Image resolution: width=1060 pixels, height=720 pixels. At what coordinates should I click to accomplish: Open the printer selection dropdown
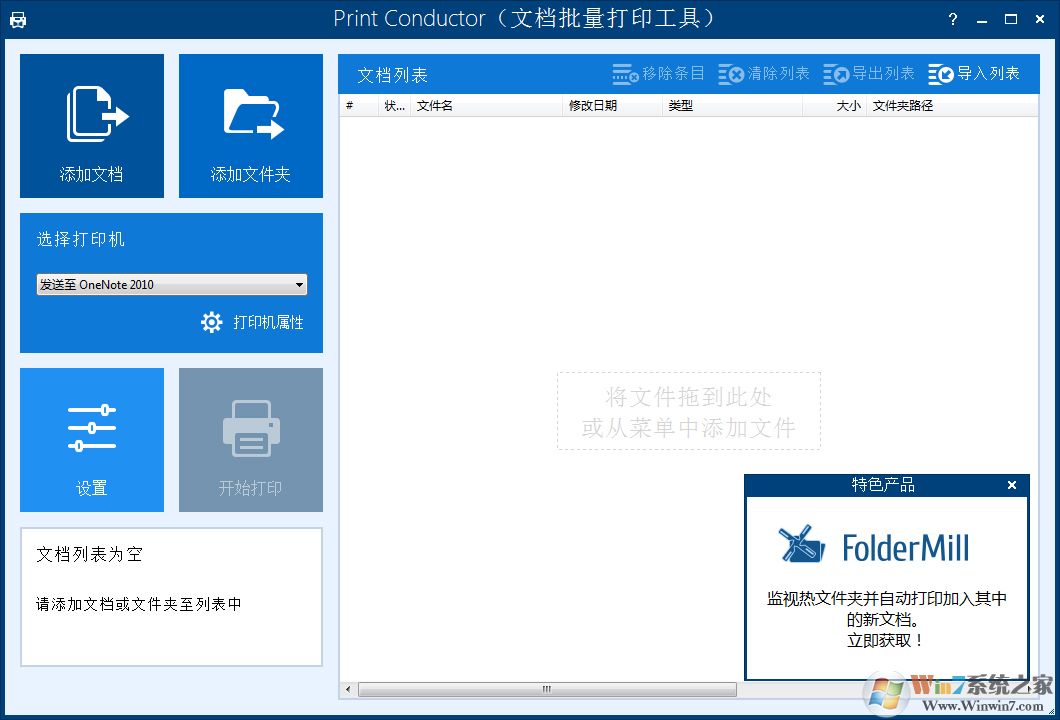click(297, 284)
